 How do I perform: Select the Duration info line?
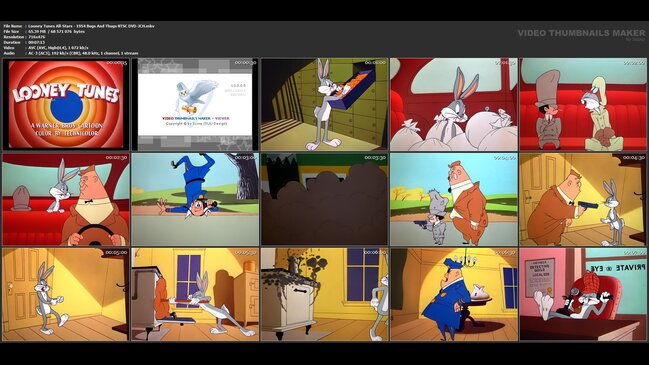click(x=24, y=42)
